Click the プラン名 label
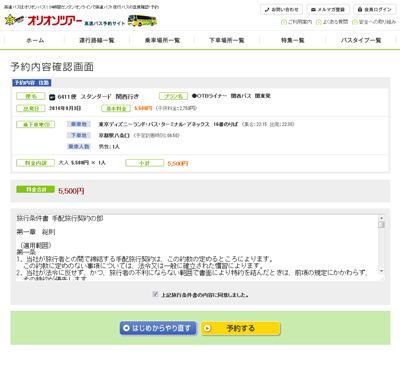This screenshot has width=400, height=366. coord(174,96)
